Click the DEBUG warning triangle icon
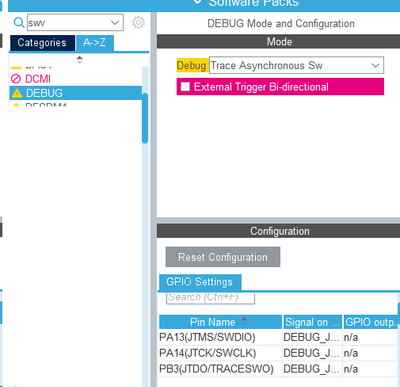400x387 pixels. click(17, 93)
